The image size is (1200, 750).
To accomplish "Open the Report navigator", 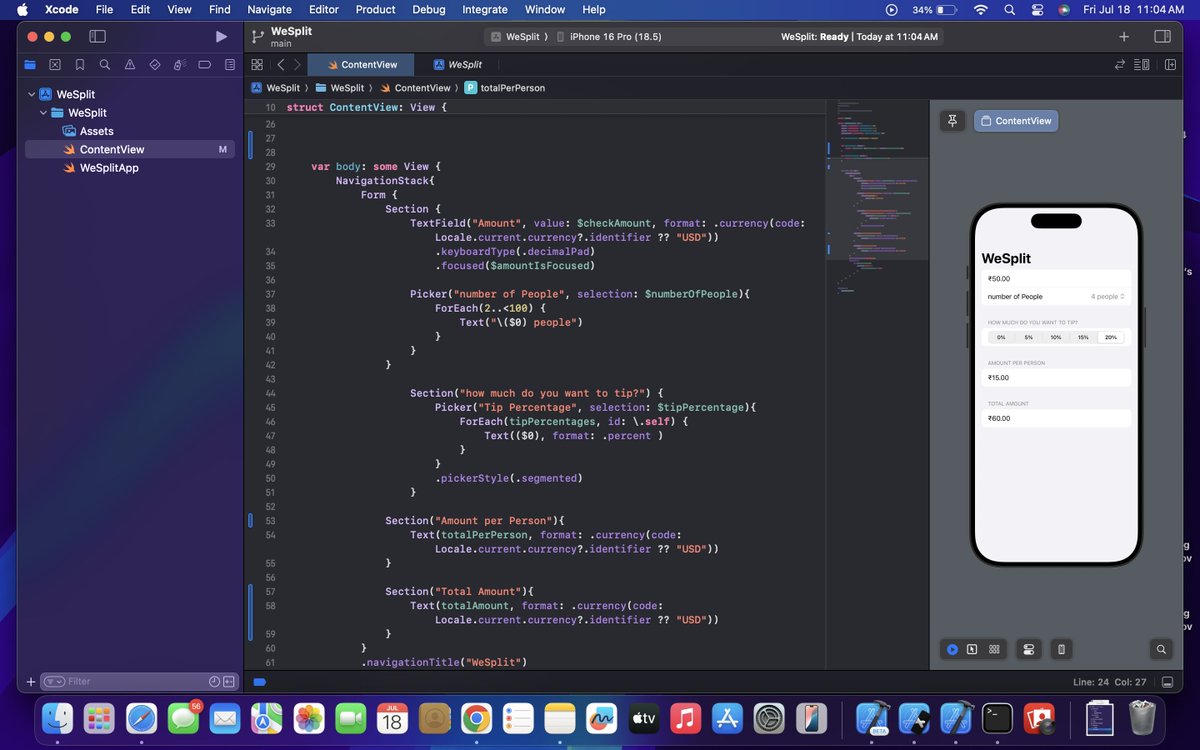I will tap(230, 65).
